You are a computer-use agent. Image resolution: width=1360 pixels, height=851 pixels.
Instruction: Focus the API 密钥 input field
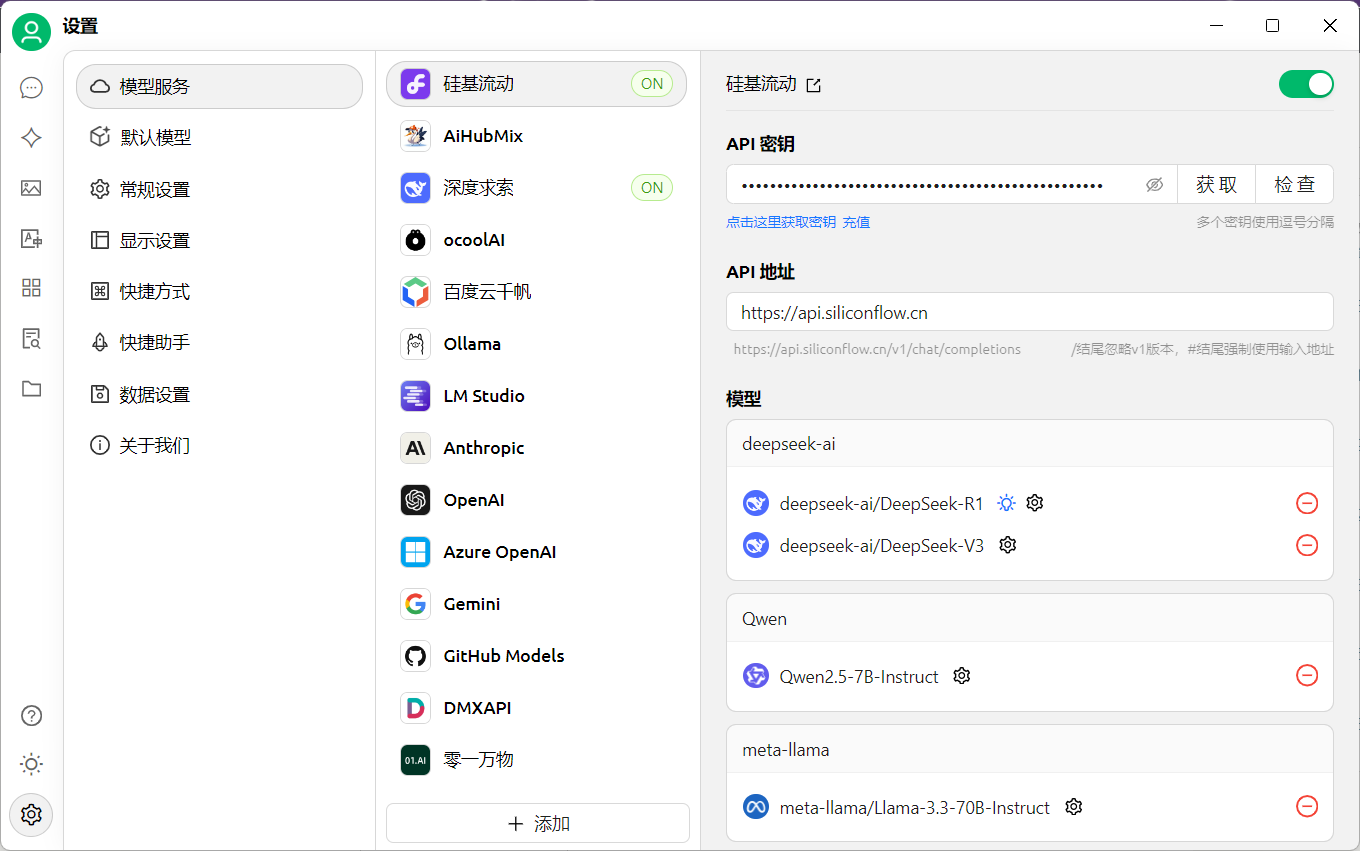click(951, 184)
